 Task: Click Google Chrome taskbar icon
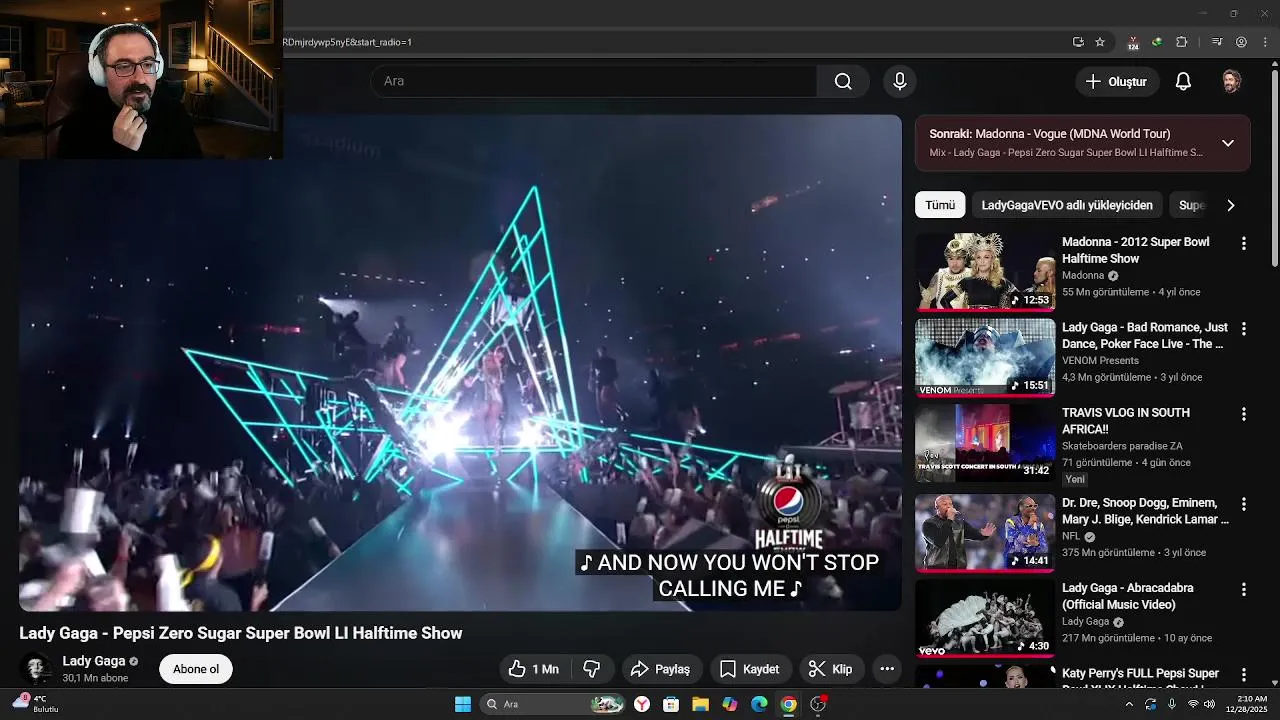788,704
